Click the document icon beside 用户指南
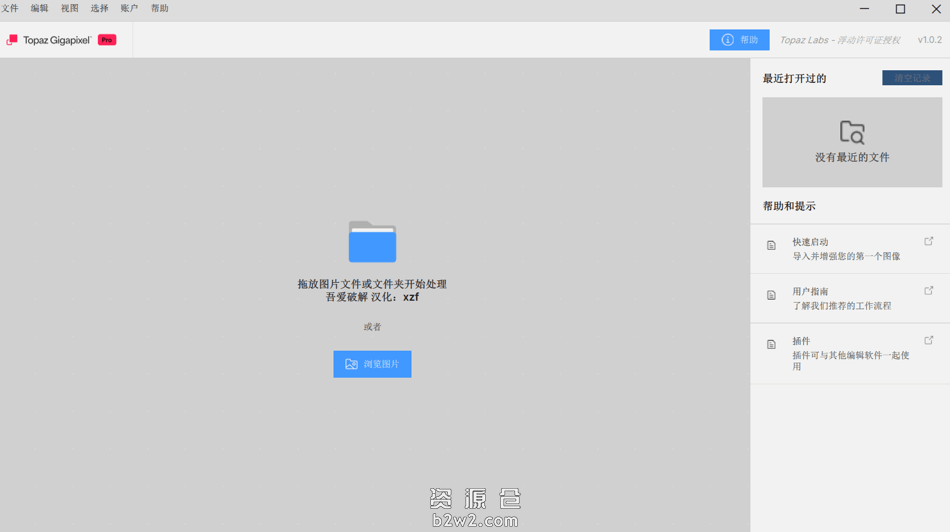Image resolution: width=950 pixels, height=532 pixels. coord(771,296)
